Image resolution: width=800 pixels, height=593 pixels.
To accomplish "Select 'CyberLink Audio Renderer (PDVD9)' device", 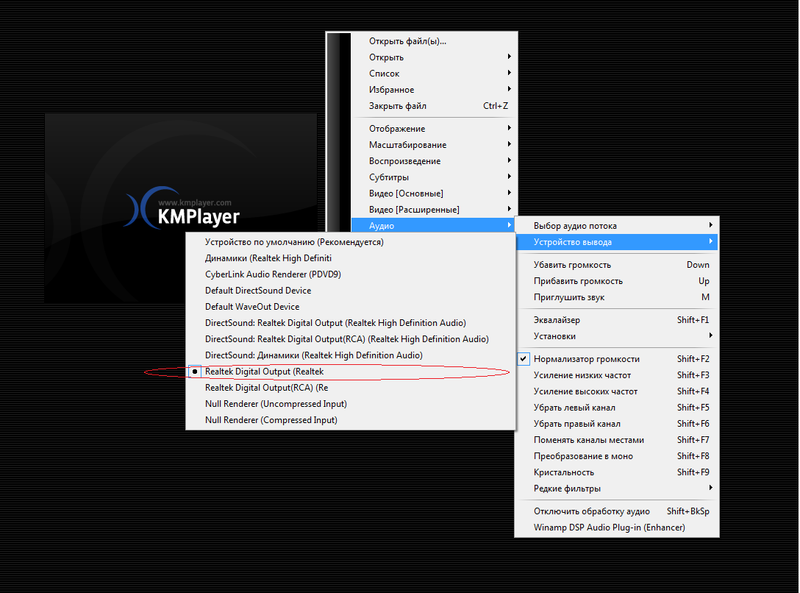I will coord(351,275).
